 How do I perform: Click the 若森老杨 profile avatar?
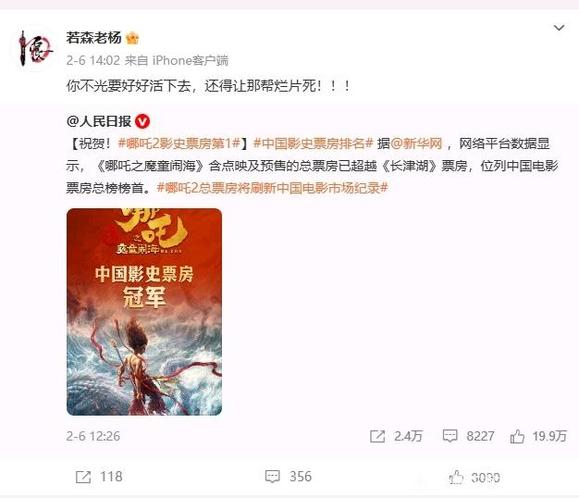click(x=36, y=48)
